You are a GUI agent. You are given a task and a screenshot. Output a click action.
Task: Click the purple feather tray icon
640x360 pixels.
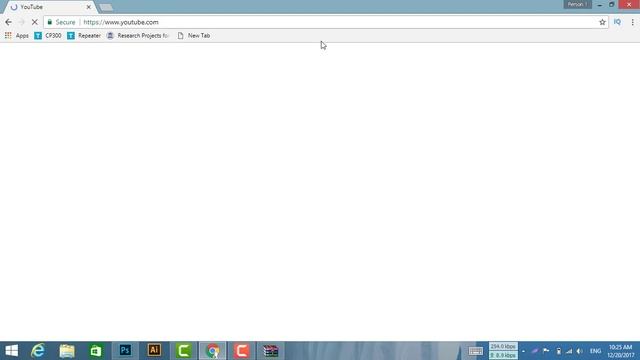coord(535,351)
